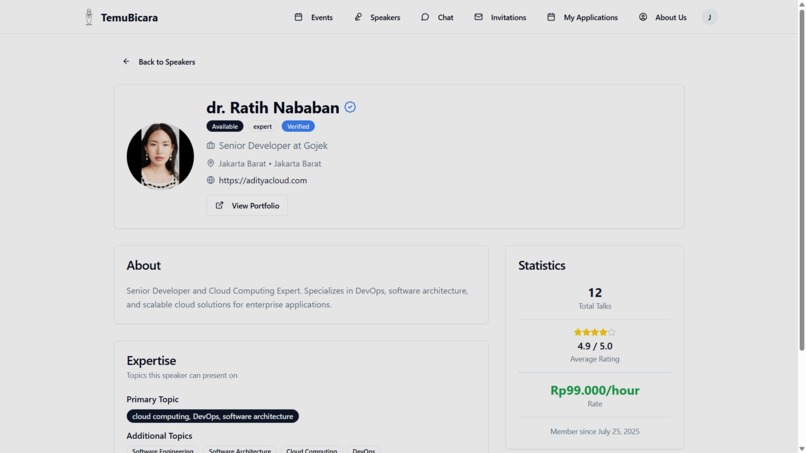
Task: Click the blue Verified badge
Action: pos(298,126)
